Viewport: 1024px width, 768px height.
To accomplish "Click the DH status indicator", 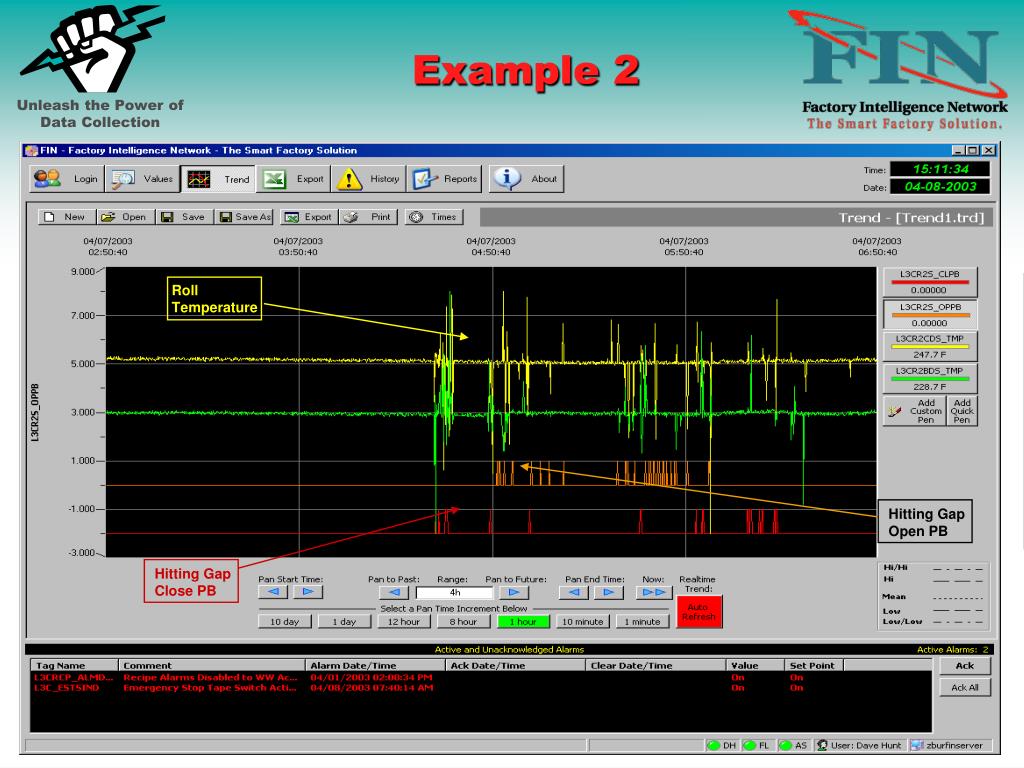I will (x=722, y=746).
